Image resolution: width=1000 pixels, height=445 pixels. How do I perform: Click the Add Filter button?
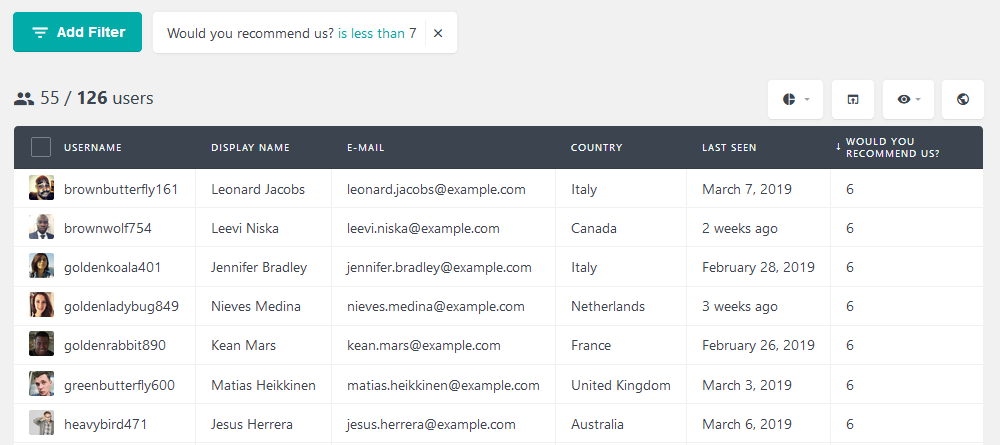click(78, 32)
